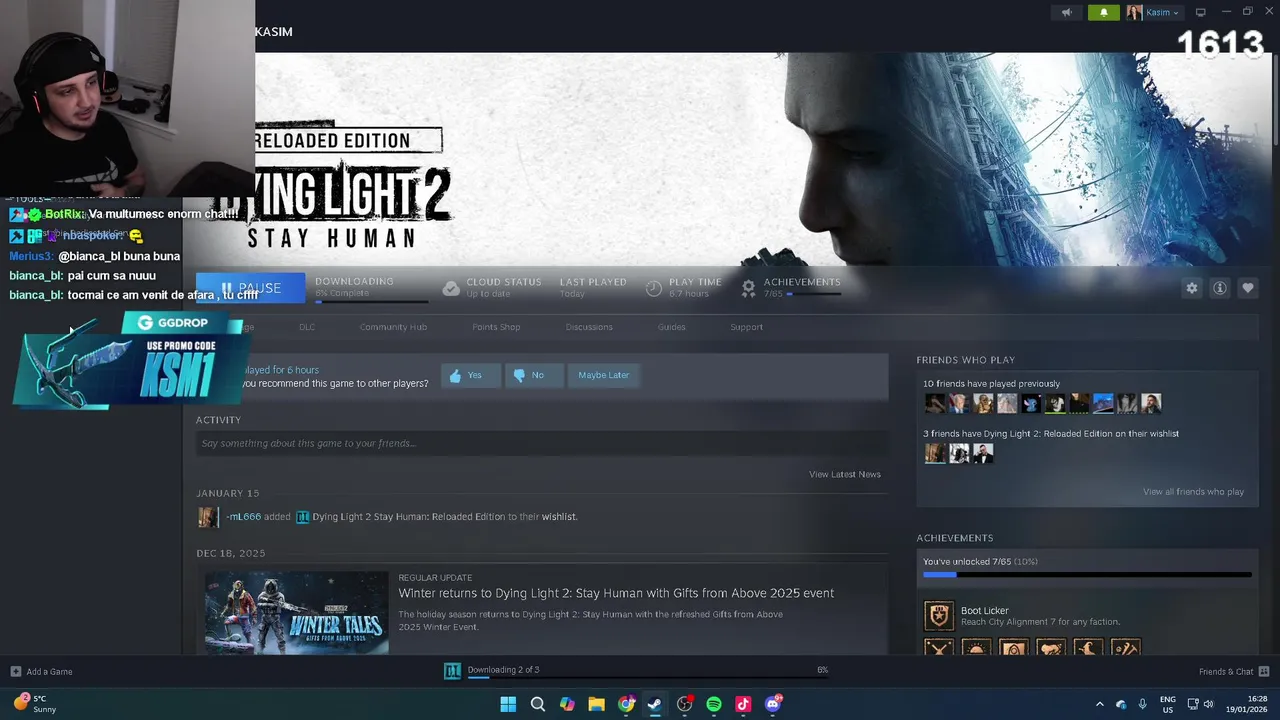Open View all friends who play

(1193, 492)
